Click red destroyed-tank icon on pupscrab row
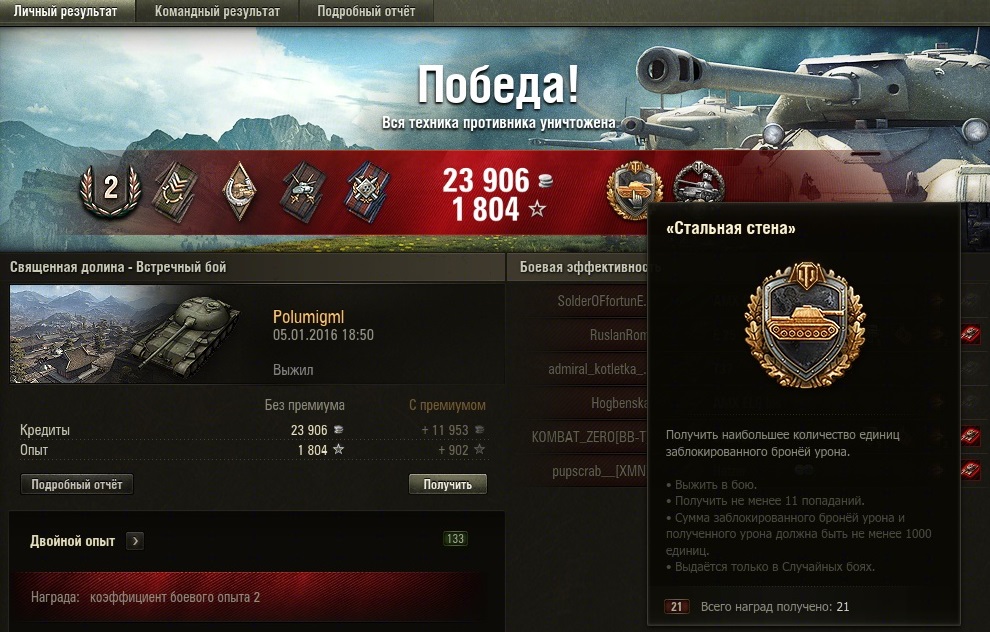This screenshot has width=990, height=632. [x=970, y=470]
